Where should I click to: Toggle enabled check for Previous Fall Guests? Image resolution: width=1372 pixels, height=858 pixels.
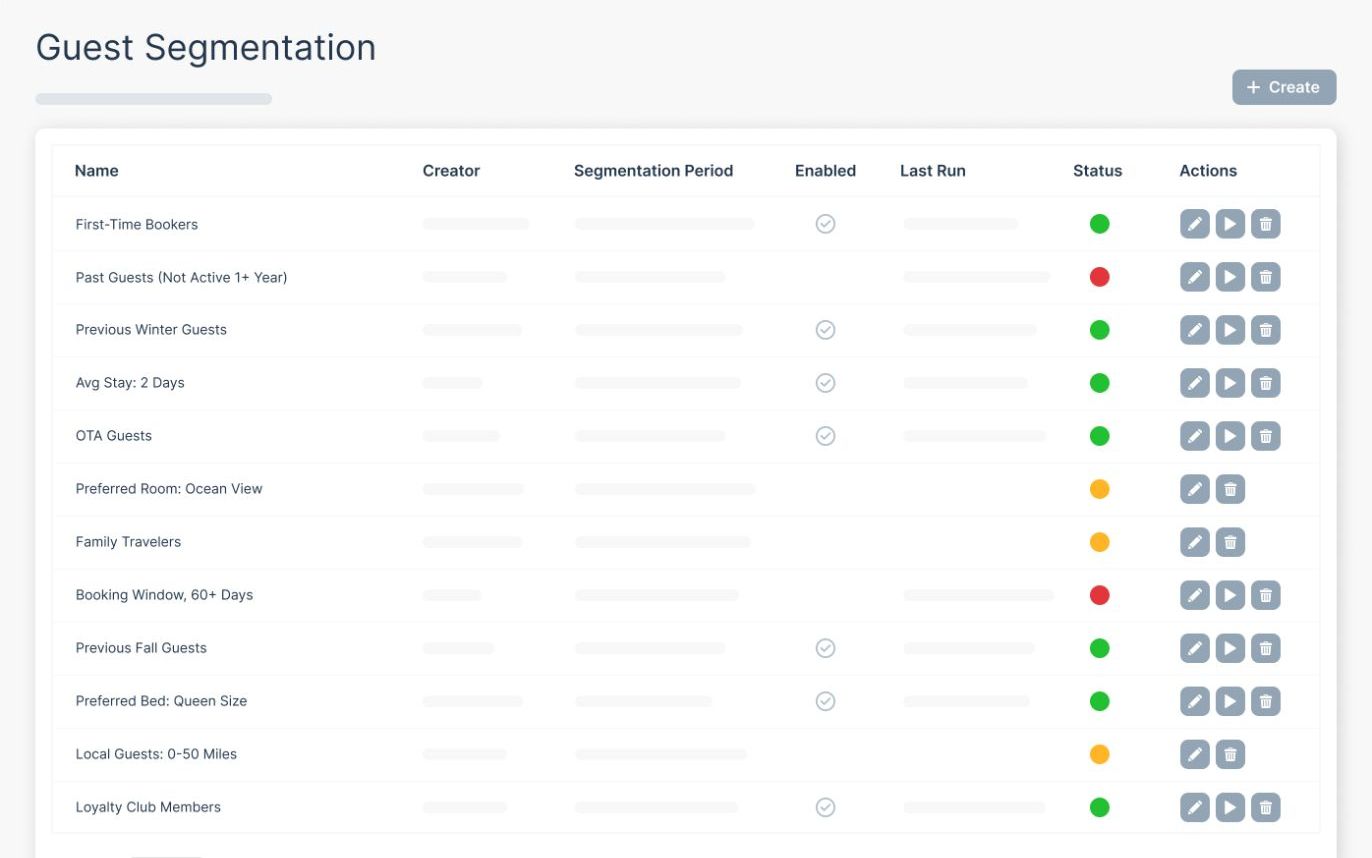click(825, 648)
